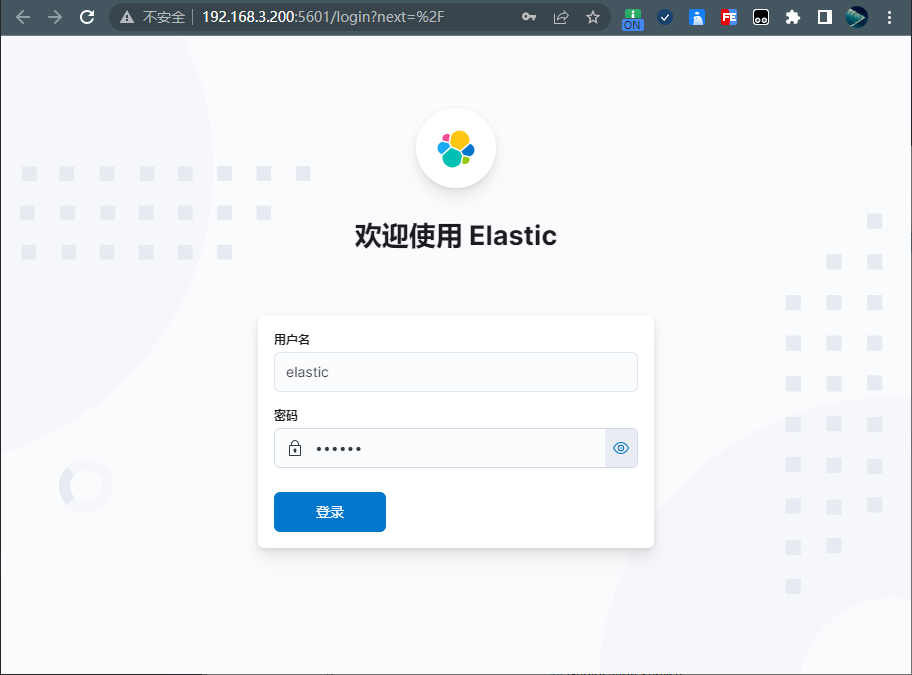Click the black extension icon with two circles
The height and width of the screenshot is (675, 912).
pyautogui.click(x=761, y=17)
